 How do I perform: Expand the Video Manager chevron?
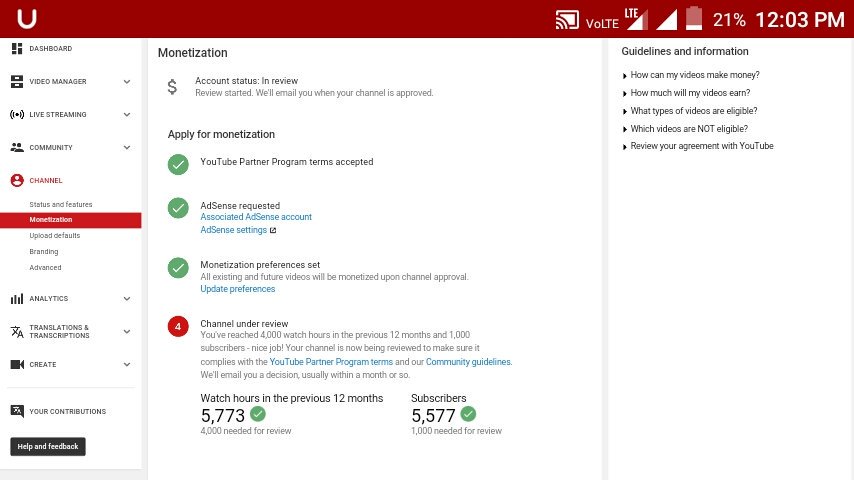click(127, 82)
